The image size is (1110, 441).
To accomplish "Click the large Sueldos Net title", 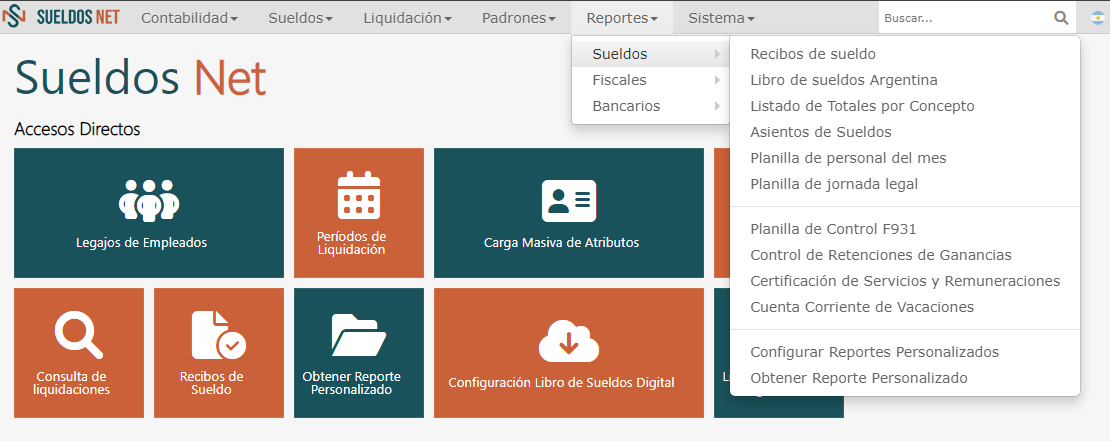I will pyautogui.click(x=140, y=77).
